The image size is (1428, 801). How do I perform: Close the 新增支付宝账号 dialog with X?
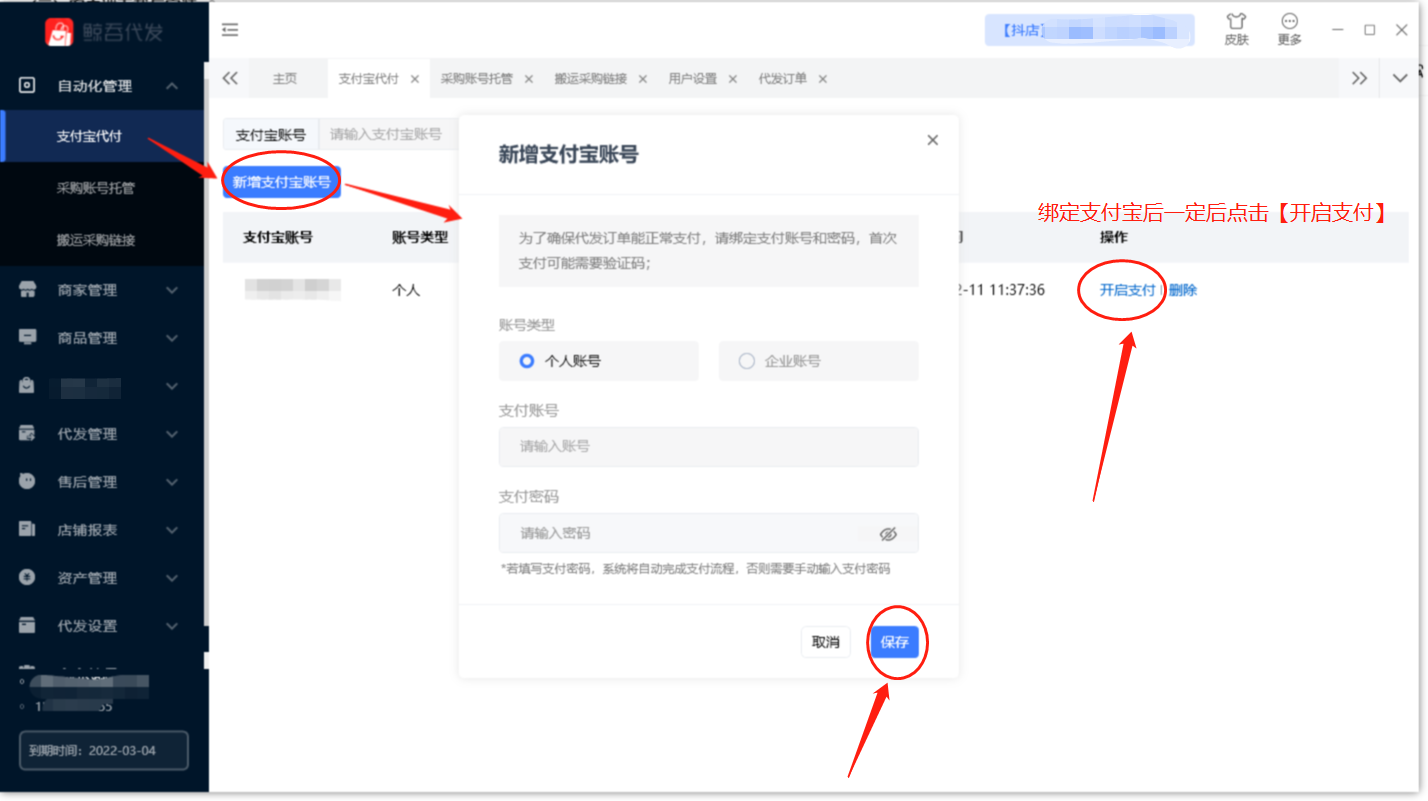pos(932,140)
